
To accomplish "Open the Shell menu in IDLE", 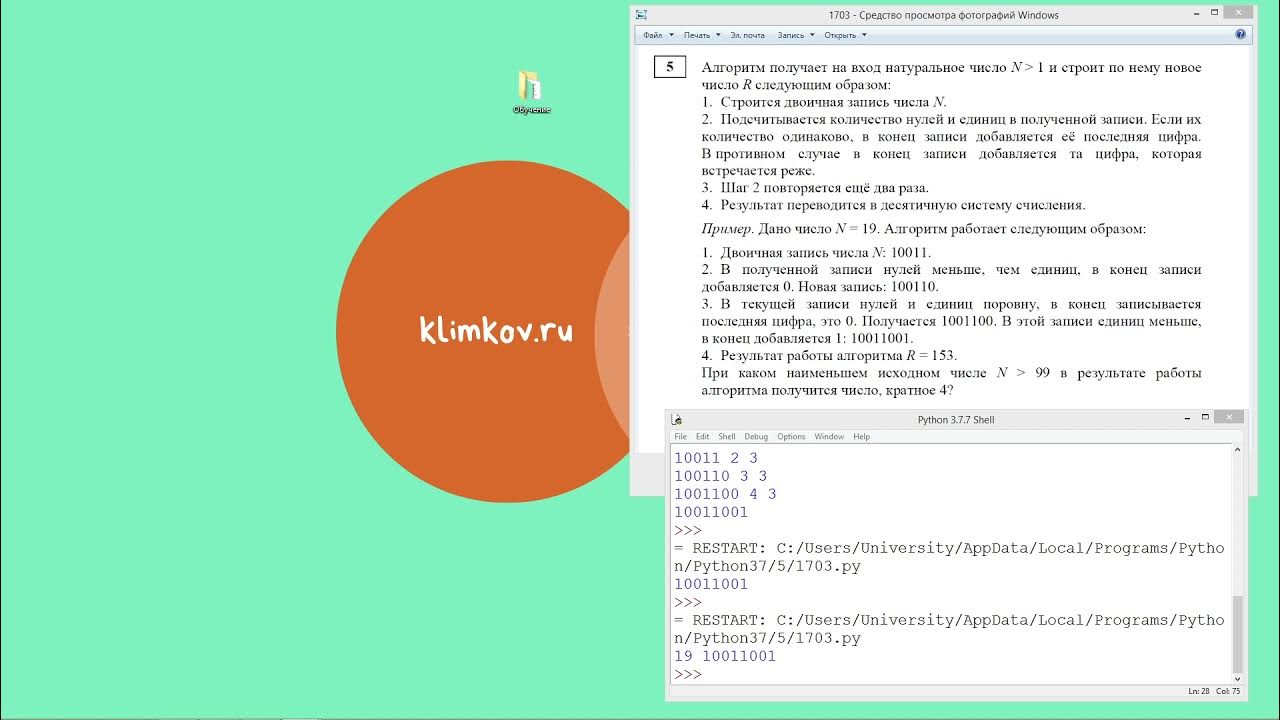I will [727, 437].
